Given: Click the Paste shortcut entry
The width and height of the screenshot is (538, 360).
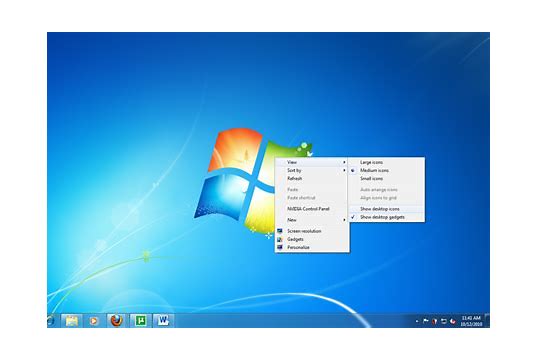Looking at the screenshot, I should (x=312, y=198).
